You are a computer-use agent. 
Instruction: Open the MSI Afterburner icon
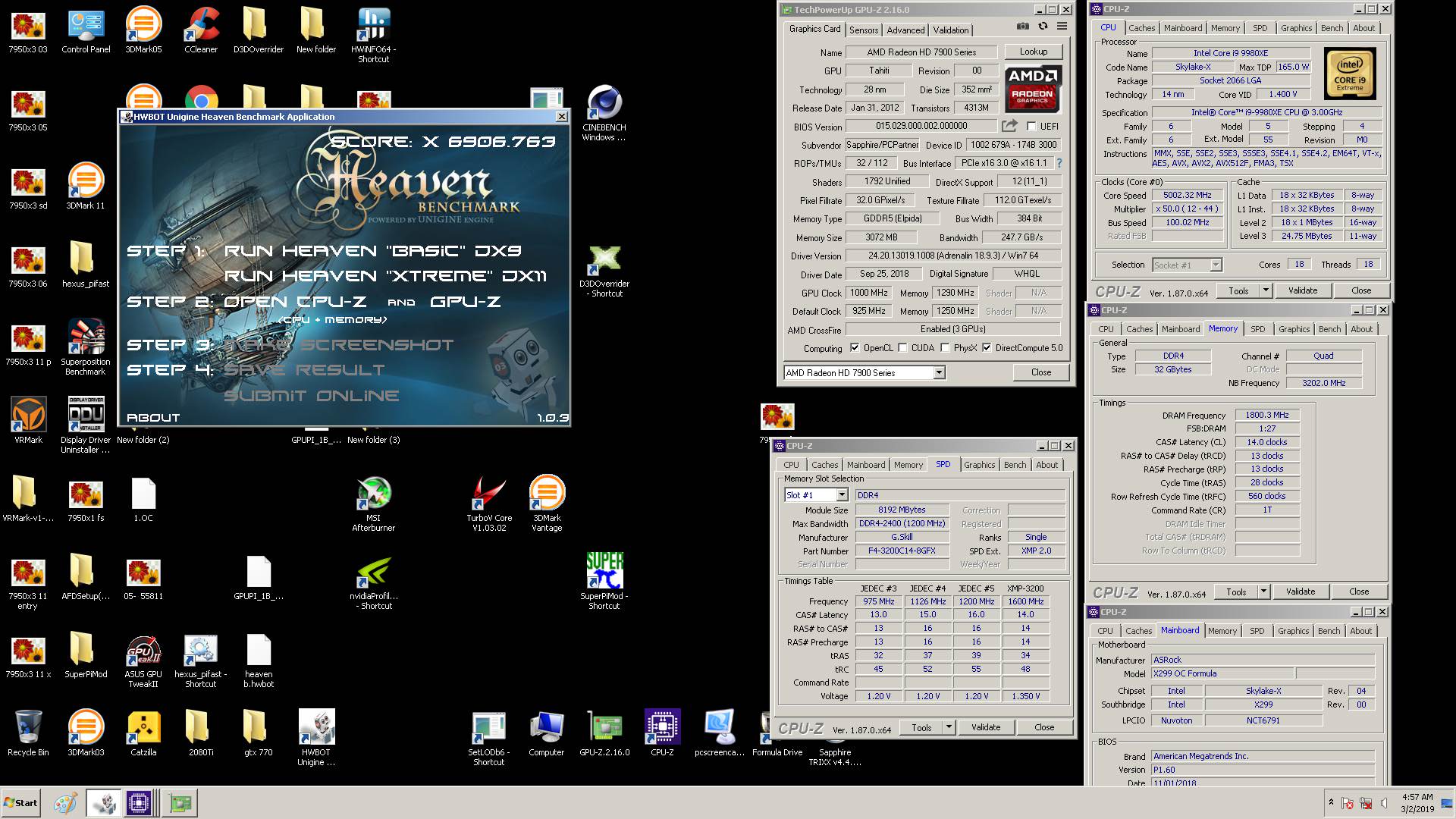[373, 504]
